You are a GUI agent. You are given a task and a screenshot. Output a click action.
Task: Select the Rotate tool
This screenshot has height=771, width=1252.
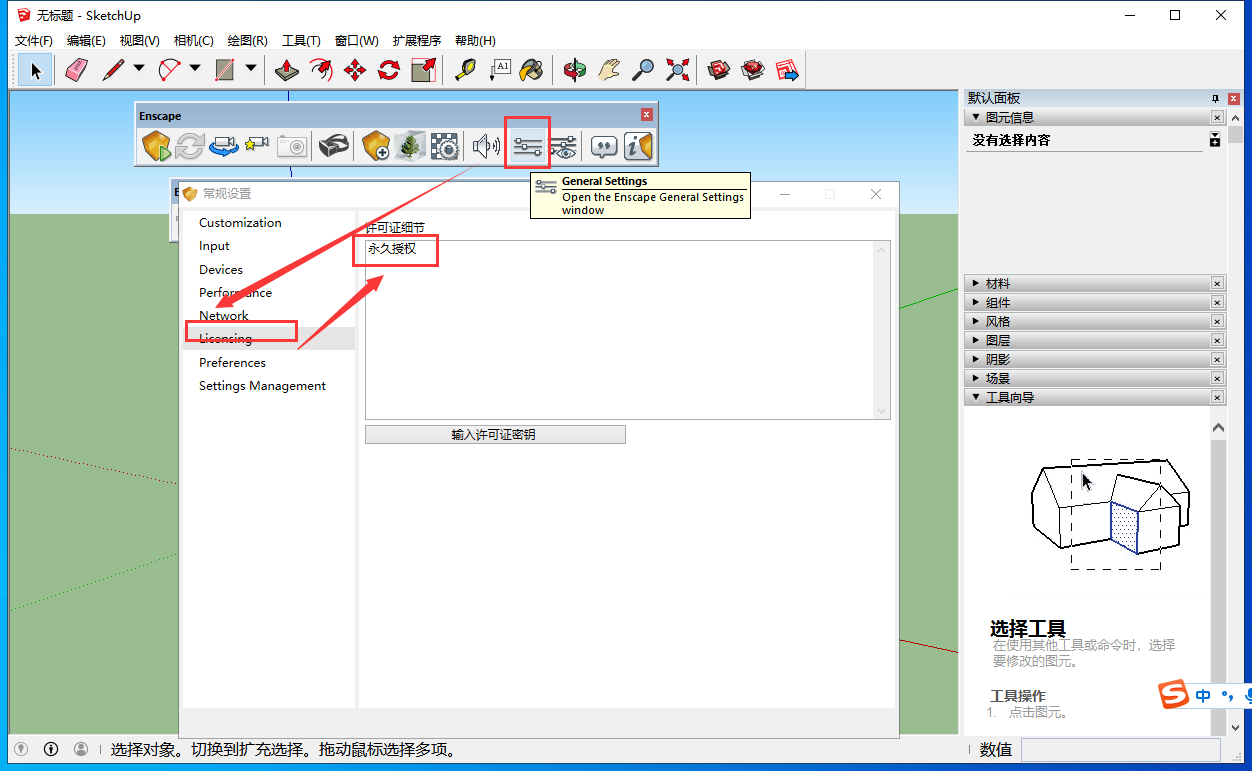(x=389, y=70)
